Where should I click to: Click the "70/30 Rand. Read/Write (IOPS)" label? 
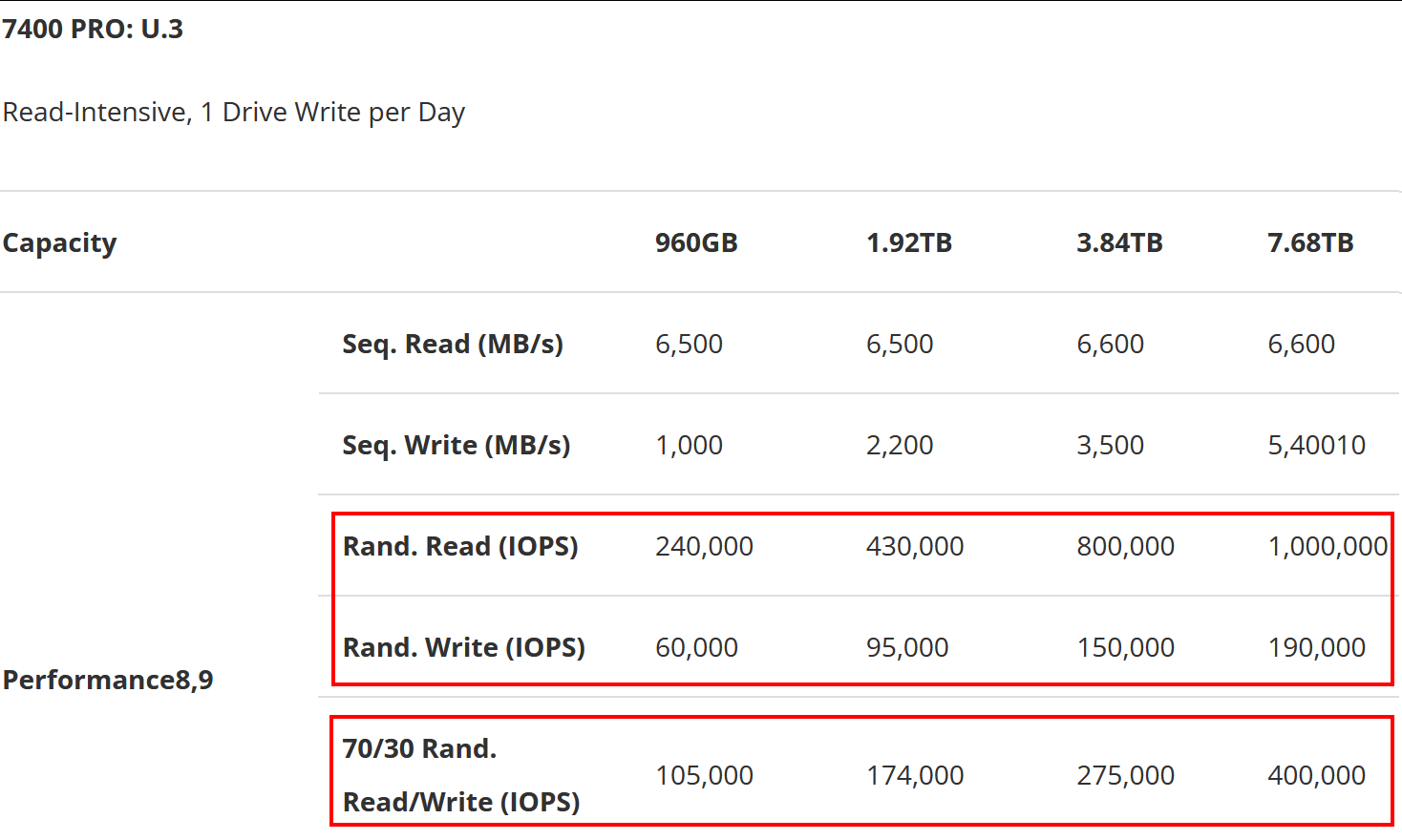[x=461, y=775]
